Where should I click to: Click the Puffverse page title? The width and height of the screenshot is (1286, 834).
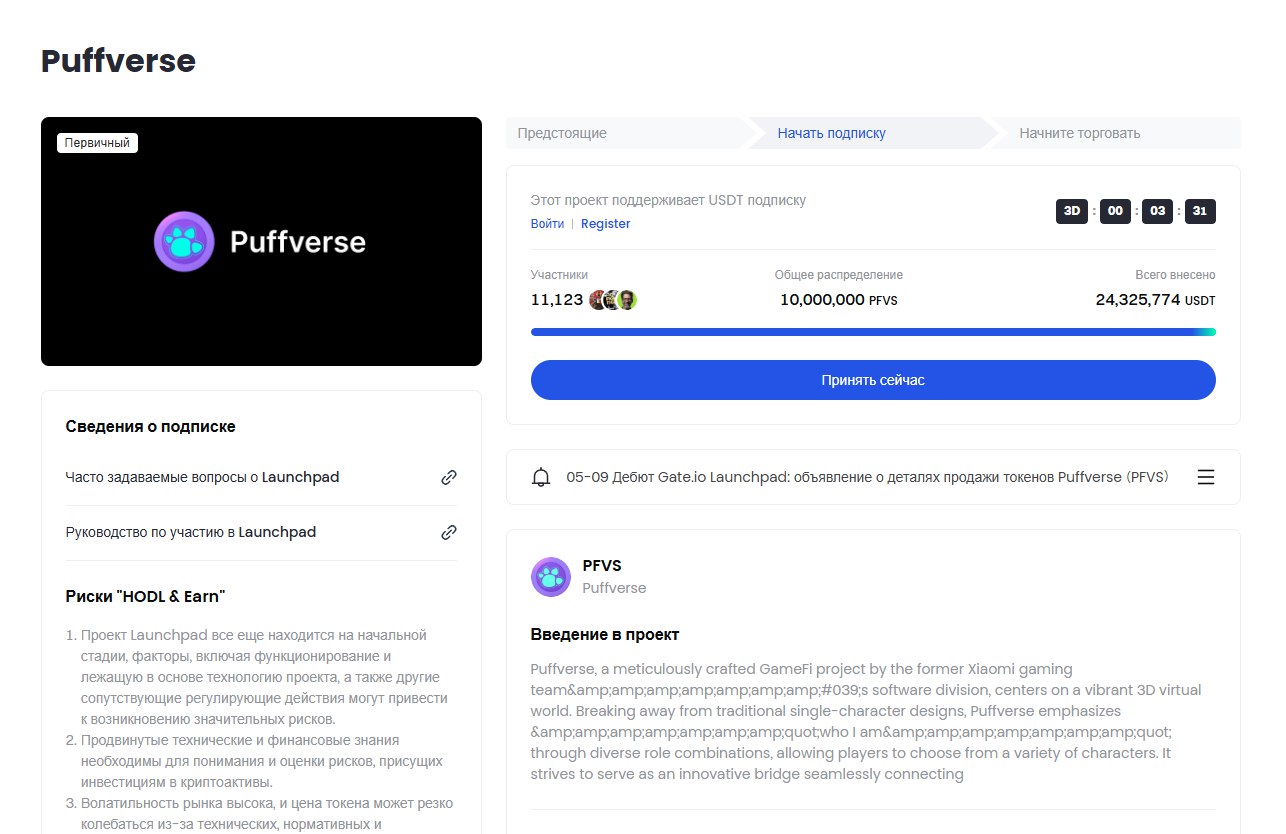pos(118,61)
